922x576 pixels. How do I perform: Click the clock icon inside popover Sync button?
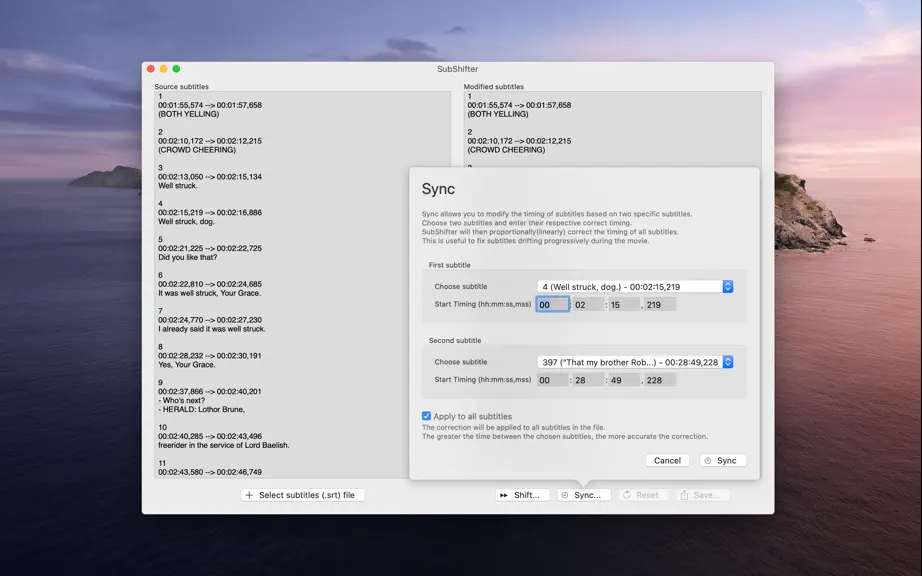[x=708, y=461]
